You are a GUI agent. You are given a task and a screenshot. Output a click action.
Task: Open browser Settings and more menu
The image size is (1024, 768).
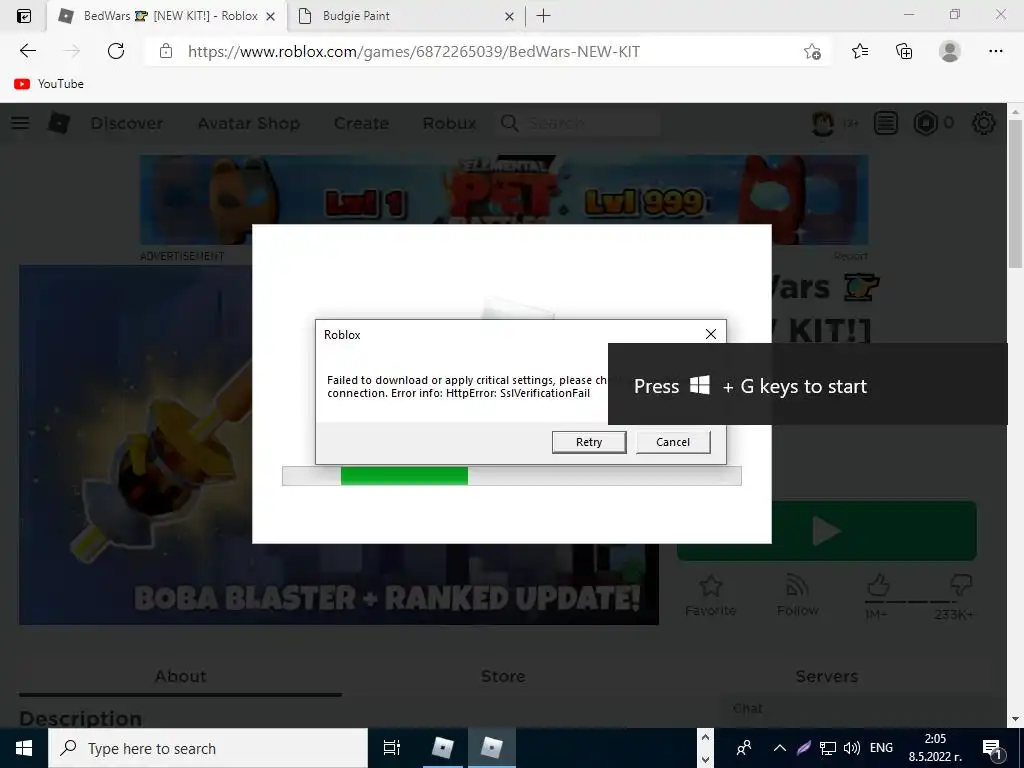coord(995,51)
